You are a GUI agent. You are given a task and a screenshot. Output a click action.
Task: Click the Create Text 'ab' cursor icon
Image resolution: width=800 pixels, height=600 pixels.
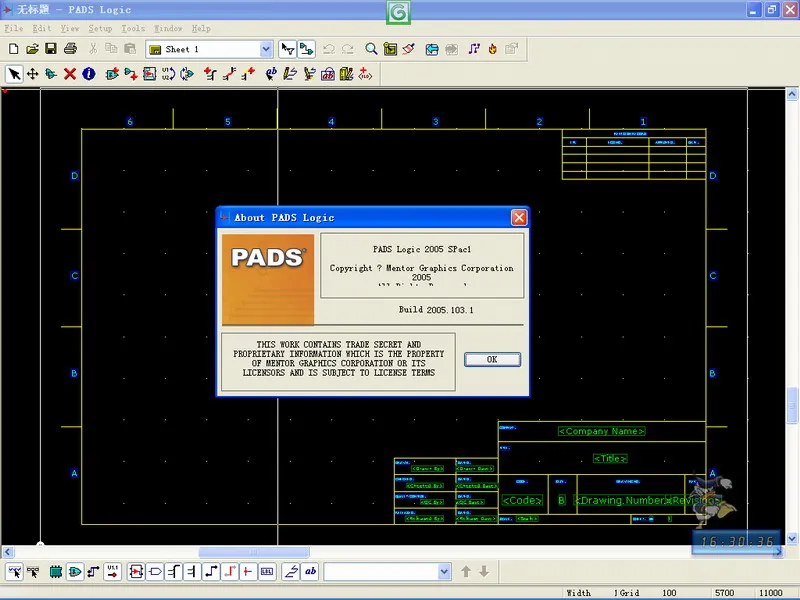[271, 74]
